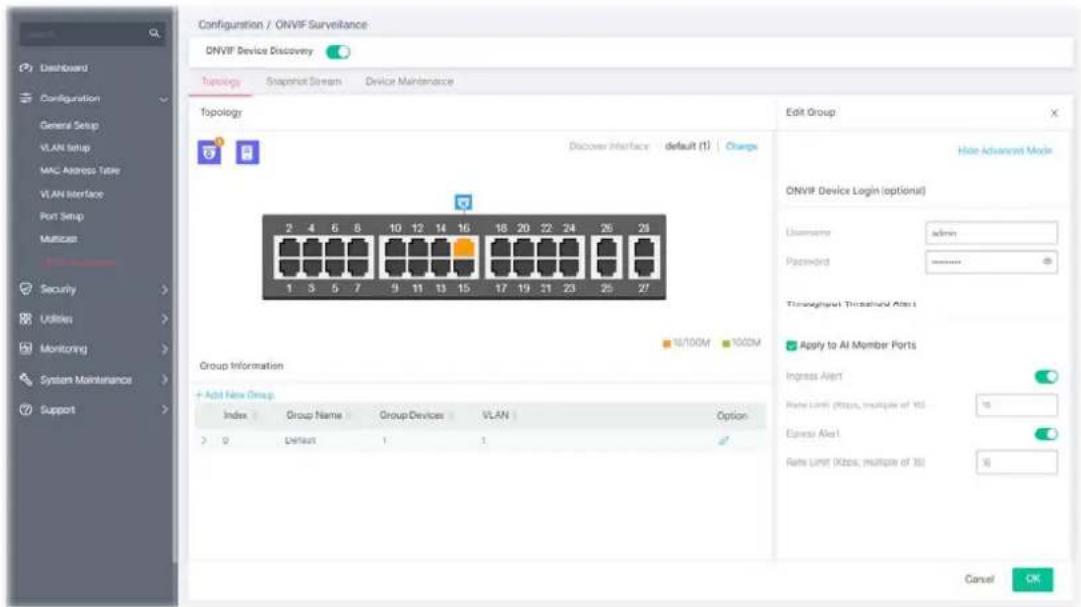Open VLAN Setup in sidebar
This screenshot has width=1081, height=607.
click(x=65, y=148)
